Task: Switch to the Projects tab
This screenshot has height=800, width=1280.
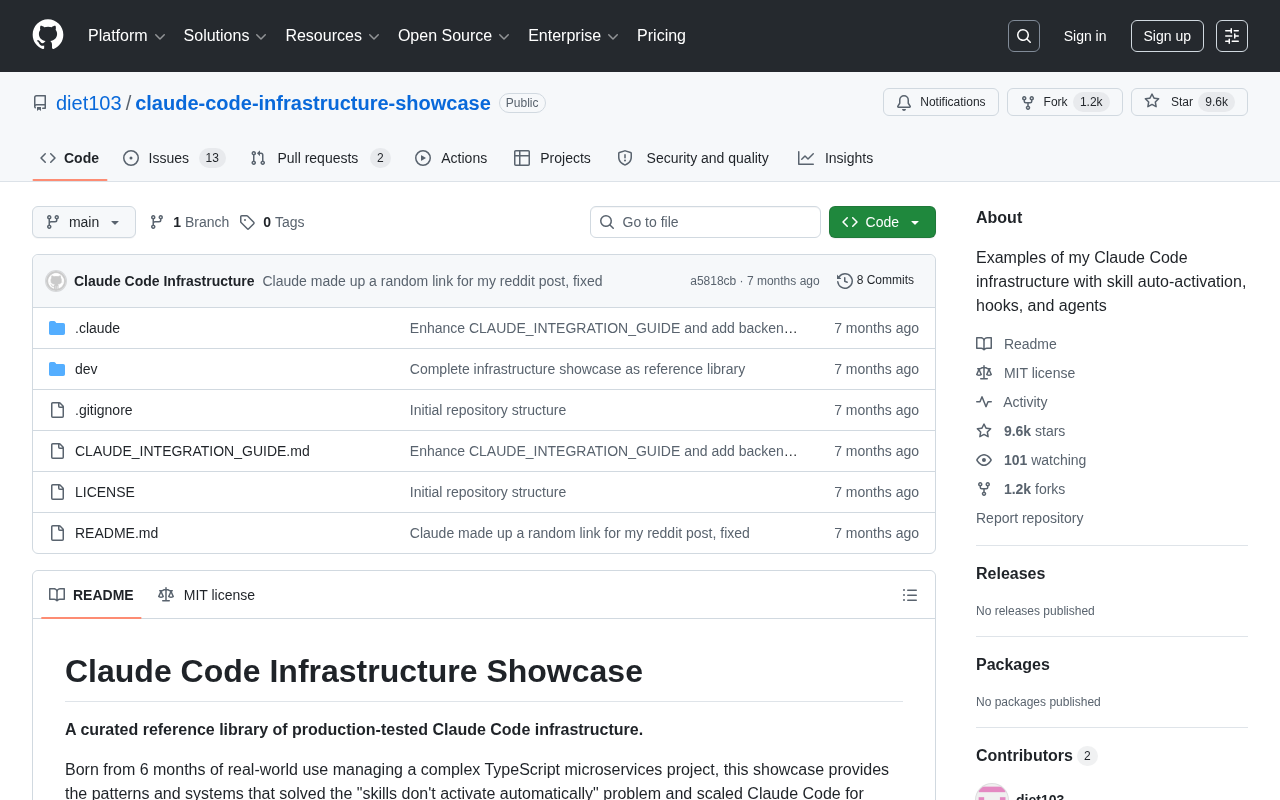Action: pos(552,158)
